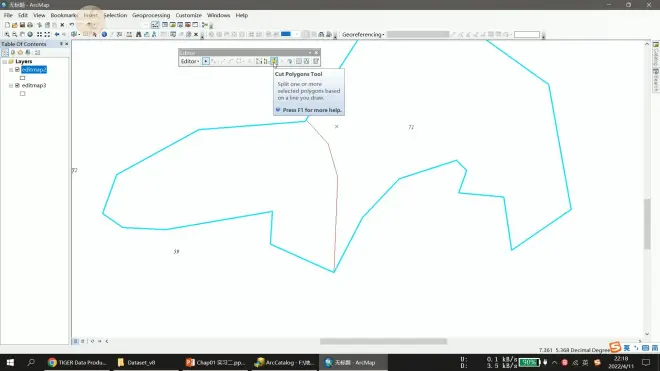Viewport: 660px width, 371px height.
Task: Collapse the editmap3 layer legend
Action: (11, 85)
